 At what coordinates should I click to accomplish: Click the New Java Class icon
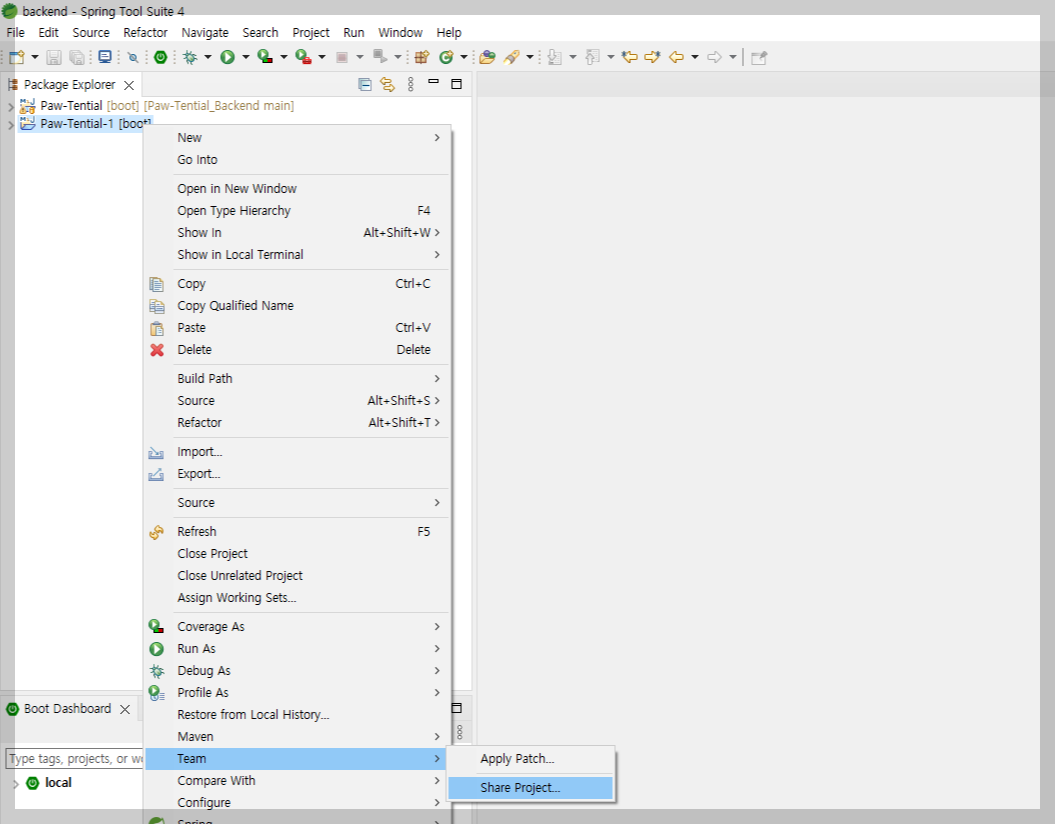[446, 58]
